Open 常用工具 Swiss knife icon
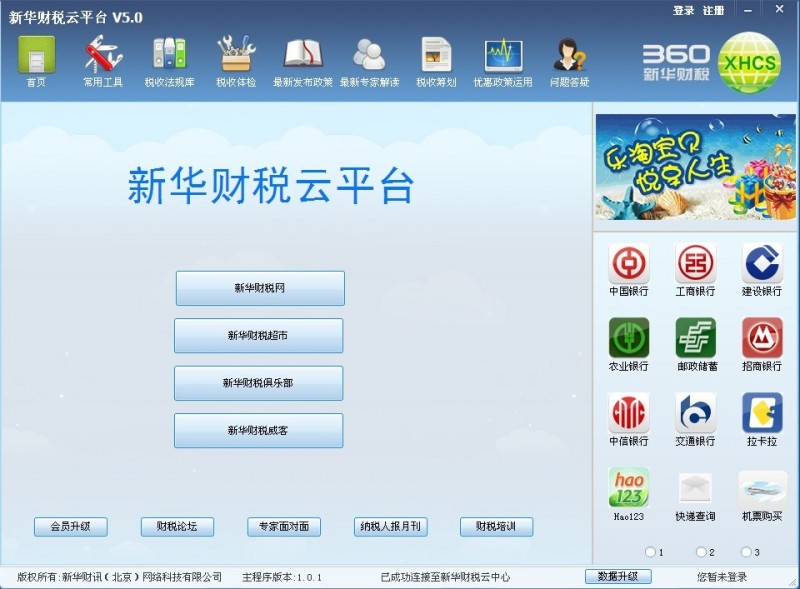The width and height of the screenshot is (800, 589). pyautogui.click(x=104, y=53)
